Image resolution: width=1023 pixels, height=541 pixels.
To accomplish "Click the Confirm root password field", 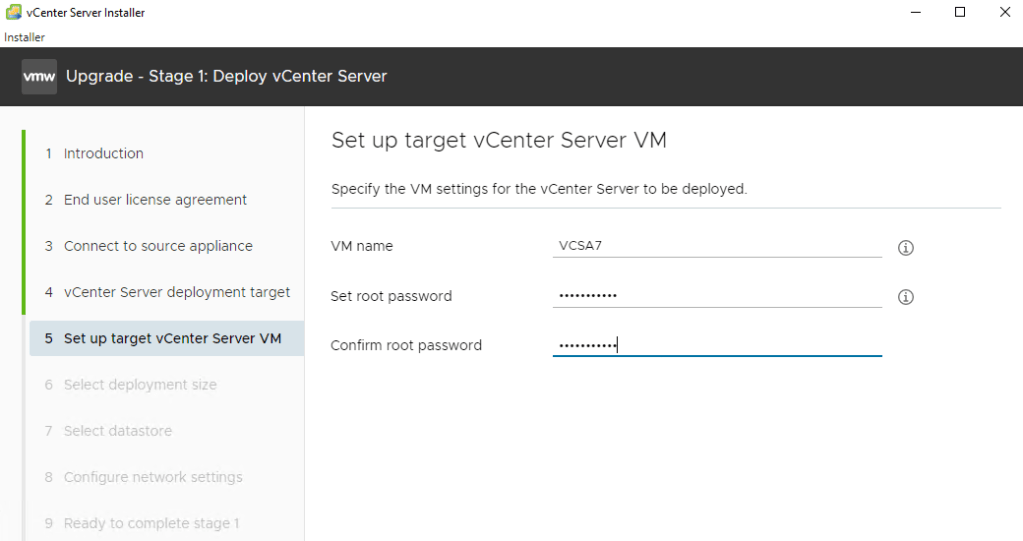I will coord(716,345).
